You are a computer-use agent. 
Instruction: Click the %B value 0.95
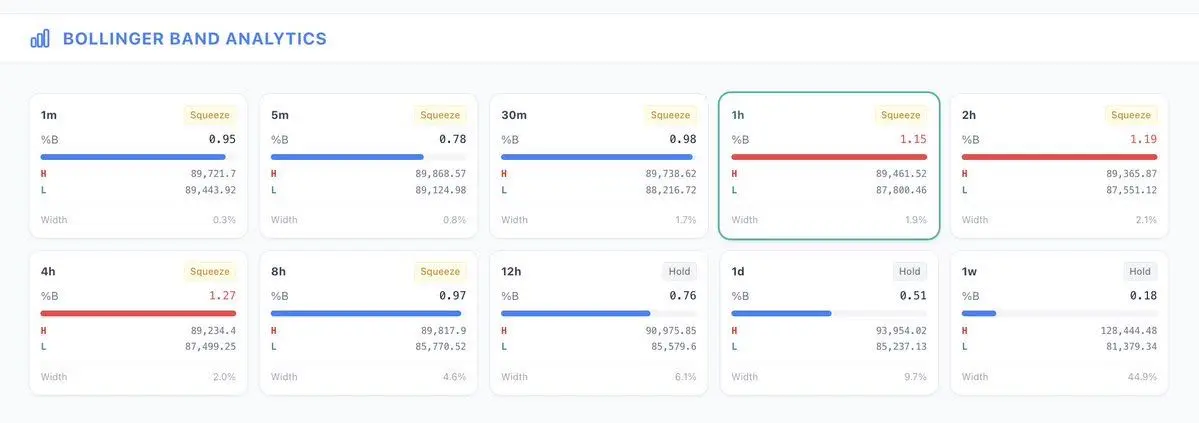[223, 139]
